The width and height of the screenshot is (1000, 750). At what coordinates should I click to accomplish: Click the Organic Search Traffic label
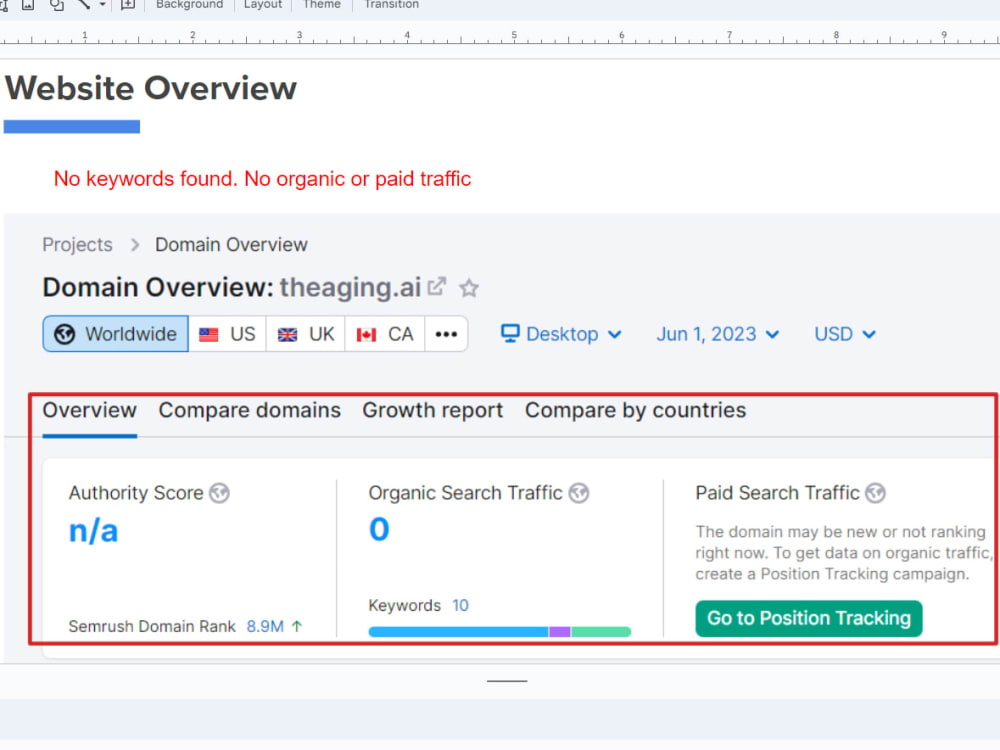466,493
